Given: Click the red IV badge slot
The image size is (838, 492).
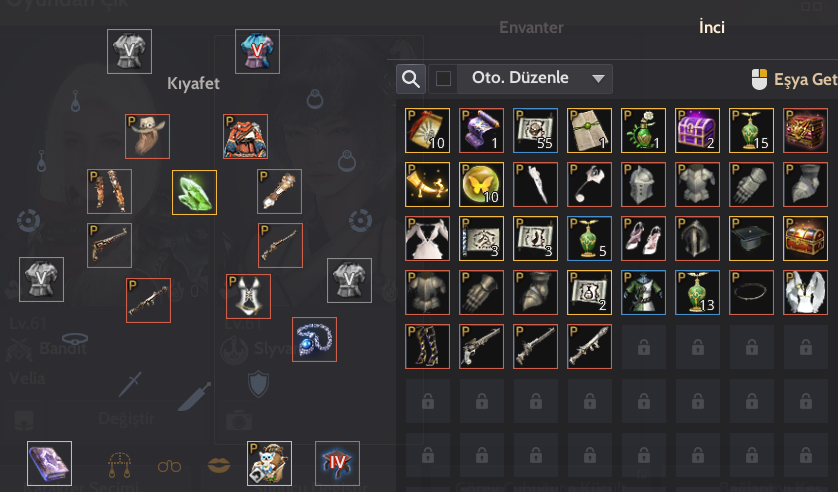Looking at the screenshot, I should [337, 463].
